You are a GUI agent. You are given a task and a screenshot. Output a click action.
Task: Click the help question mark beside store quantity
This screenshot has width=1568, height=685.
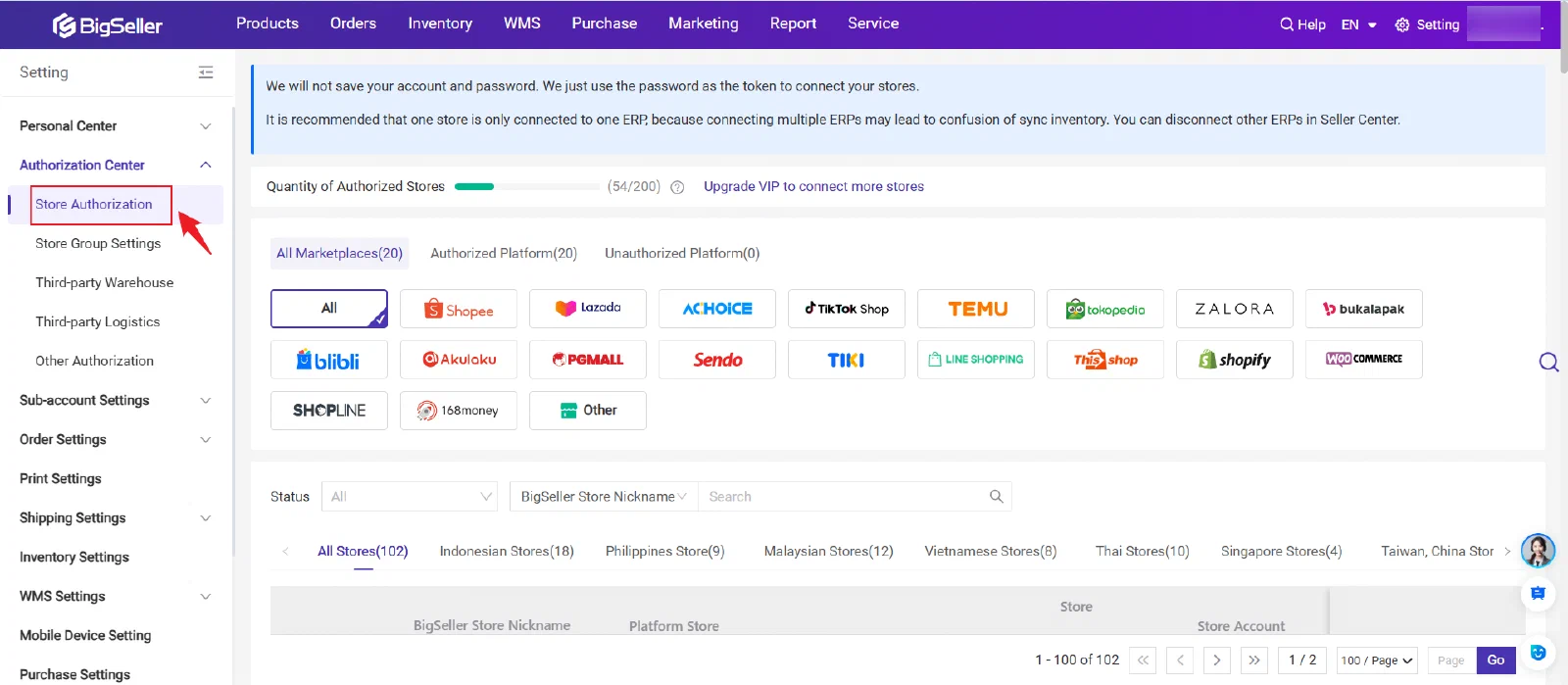[x=677, y=187]
